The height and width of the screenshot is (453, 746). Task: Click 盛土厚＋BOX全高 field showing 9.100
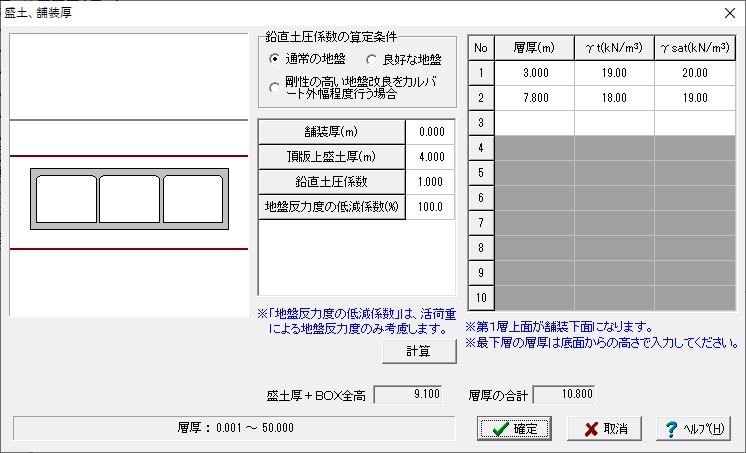coord(408,394)
